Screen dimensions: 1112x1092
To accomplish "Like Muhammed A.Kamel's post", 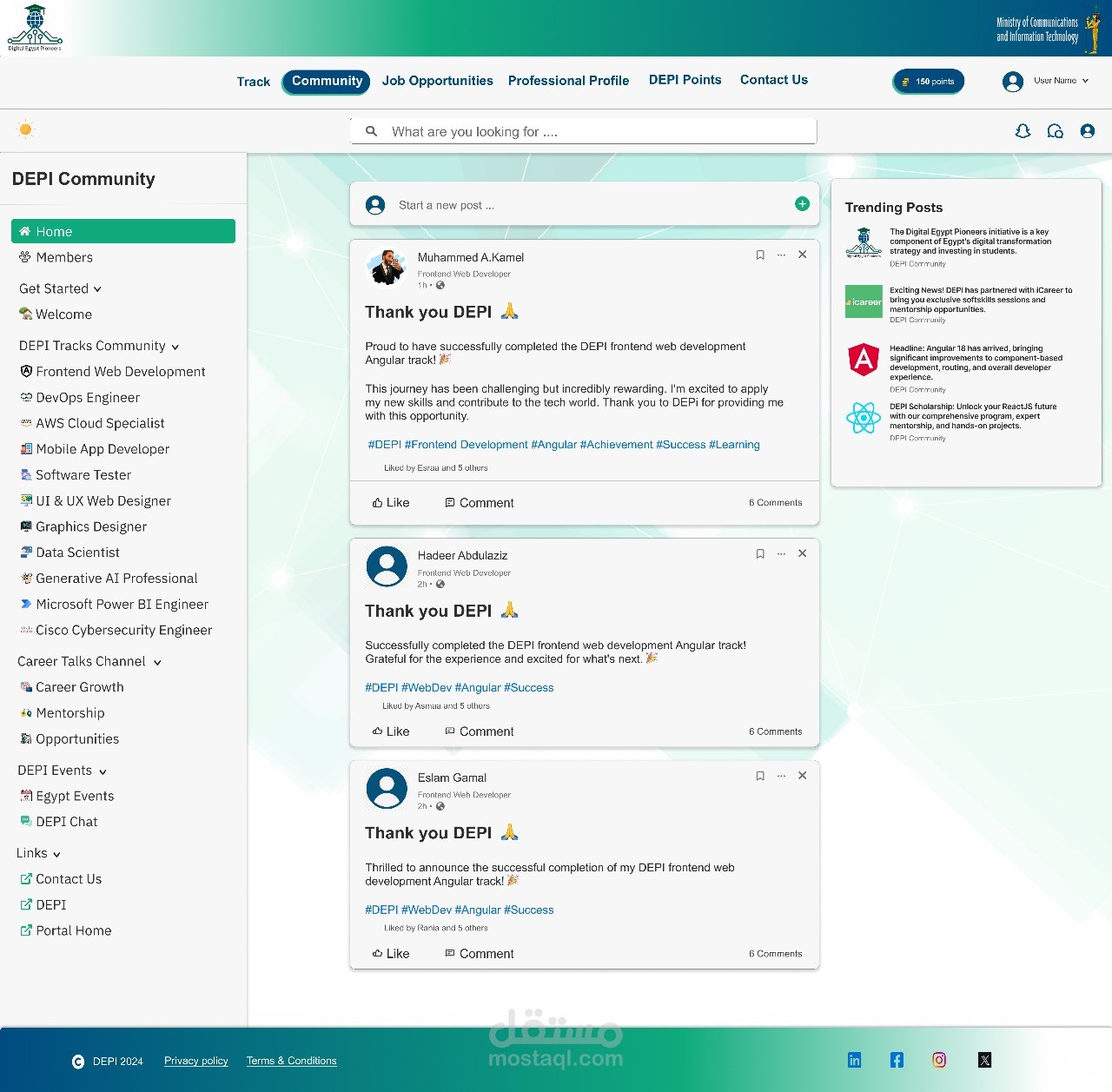I will click(391, 502).
